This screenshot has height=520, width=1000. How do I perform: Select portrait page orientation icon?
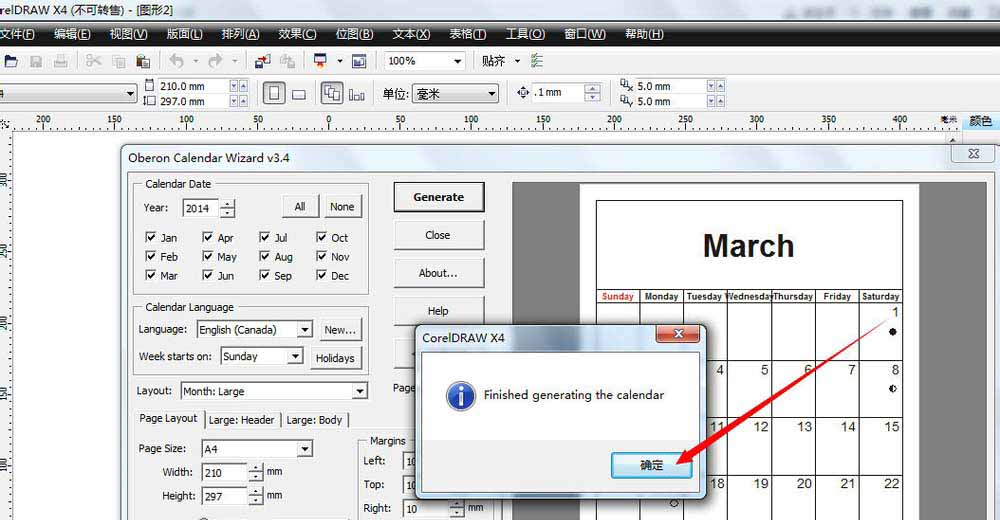click(274, 94)
